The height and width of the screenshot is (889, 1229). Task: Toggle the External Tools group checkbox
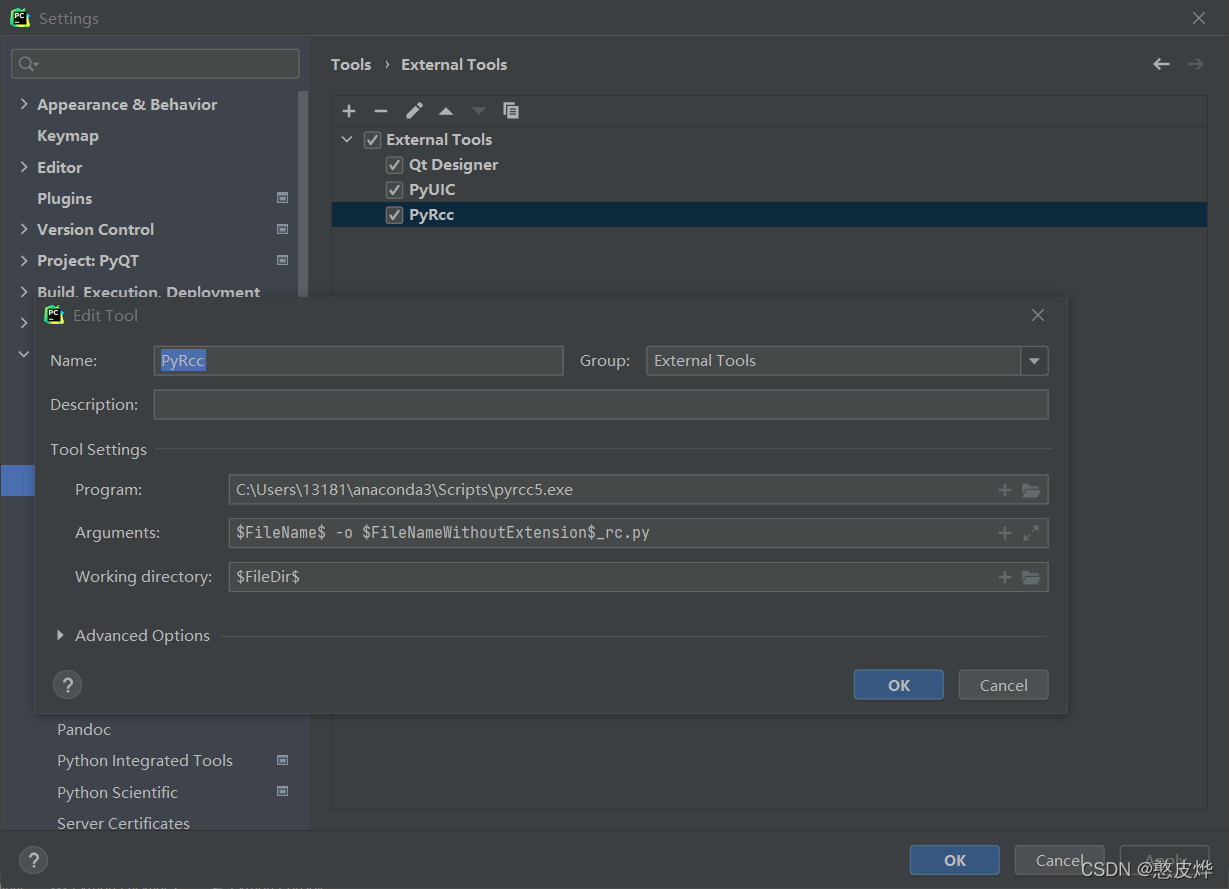[x=372, y=140]
